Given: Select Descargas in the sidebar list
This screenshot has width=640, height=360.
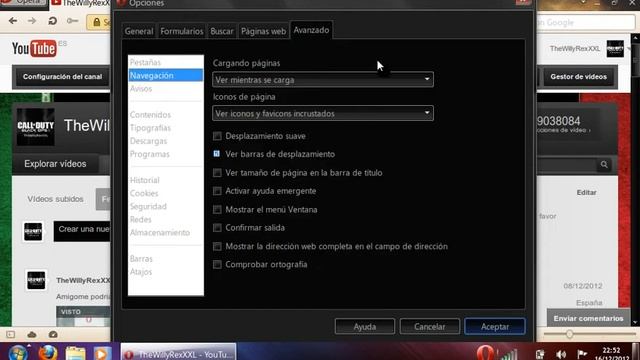Looking at the screenshot, I should [165, 141].
